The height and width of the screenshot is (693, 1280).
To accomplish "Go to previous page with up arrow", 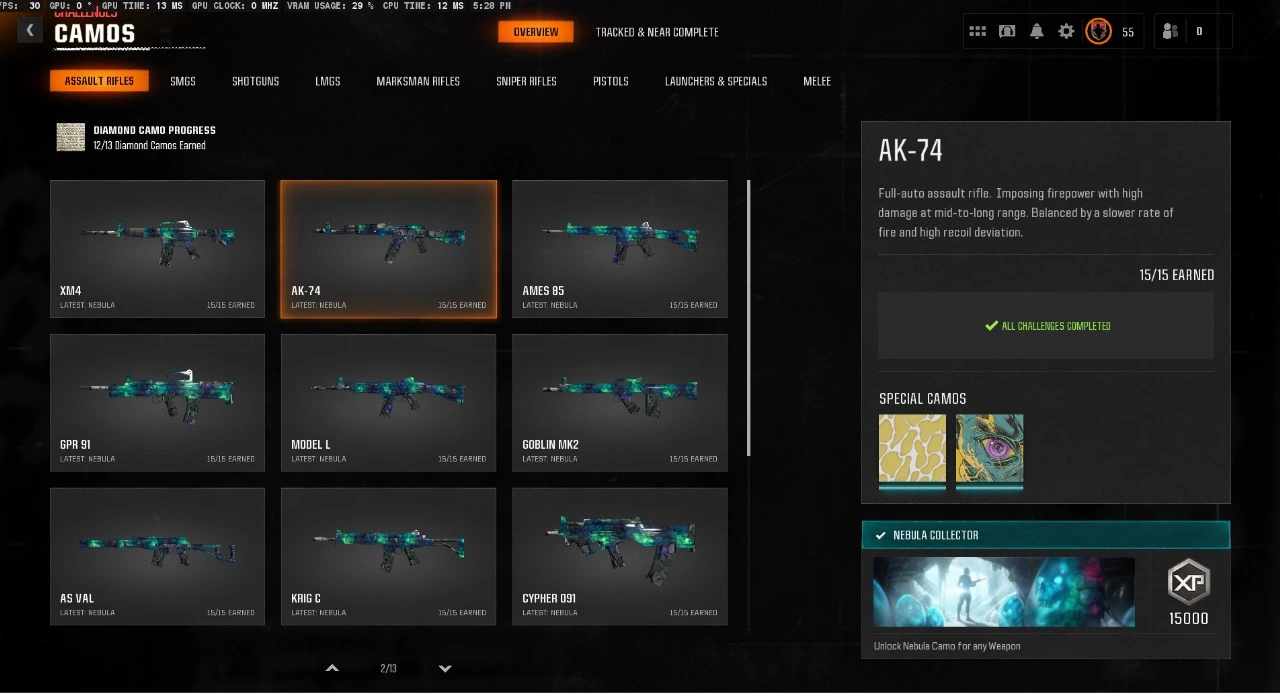I will [333, 668].
